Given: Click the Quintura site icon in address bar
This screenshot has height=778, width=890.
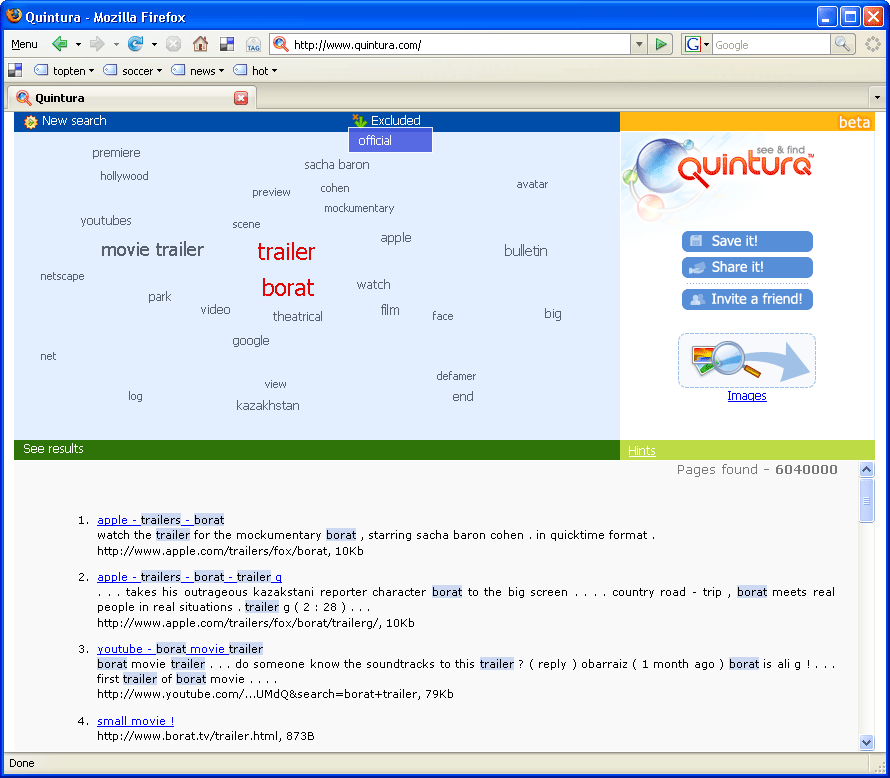Looking at the screenshot, I should pyautogui.click(x=281, y=44).
